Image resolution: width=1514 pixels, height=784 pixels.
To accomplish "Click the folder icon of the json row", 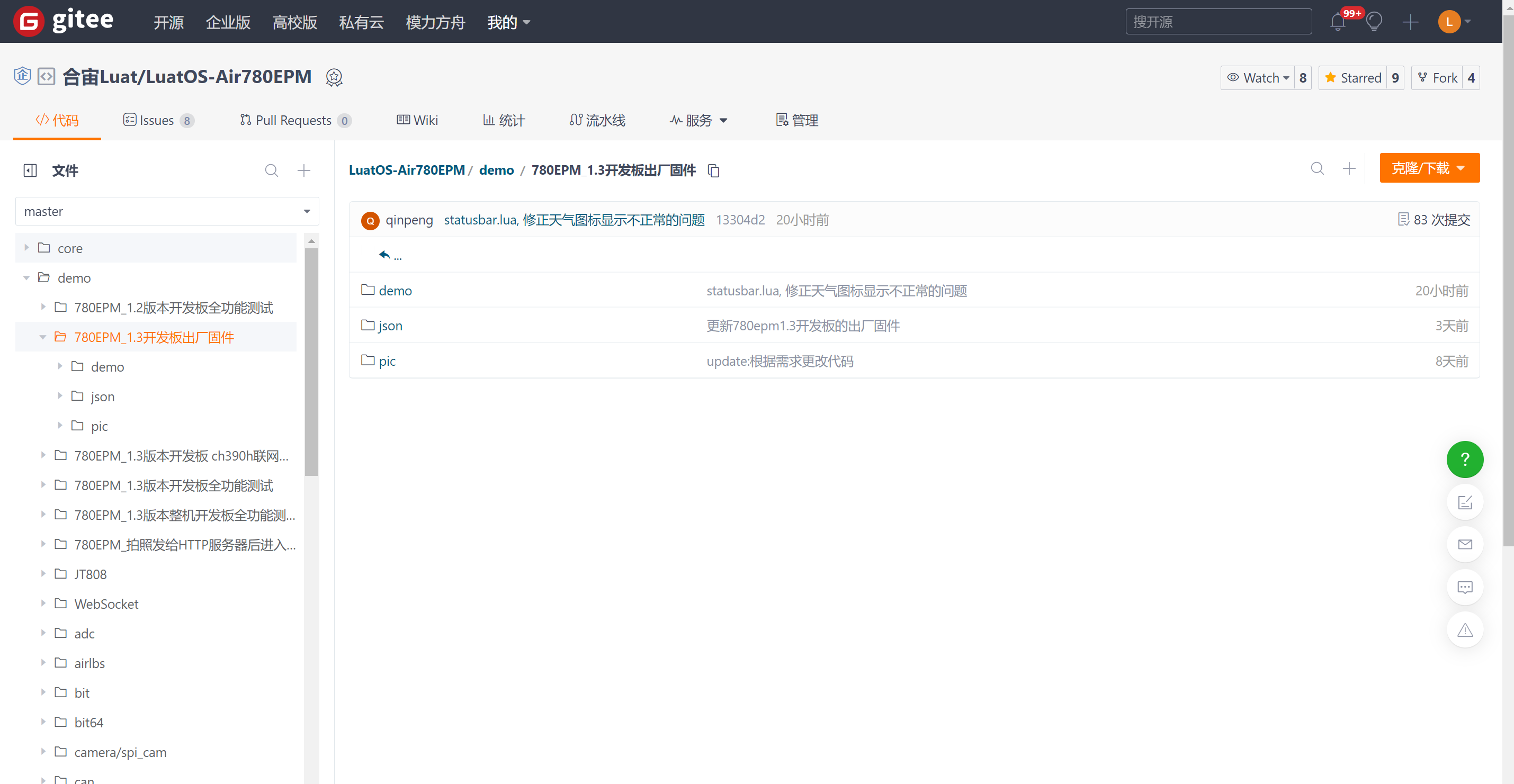I will point(368,325).
